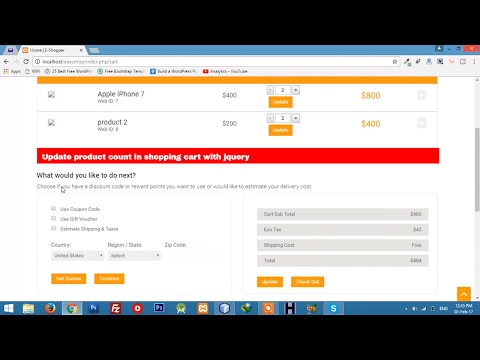Open the first Photoshop taskbar icon
The height and width of the screenshot is (360, 480).
tap(94, 308)
